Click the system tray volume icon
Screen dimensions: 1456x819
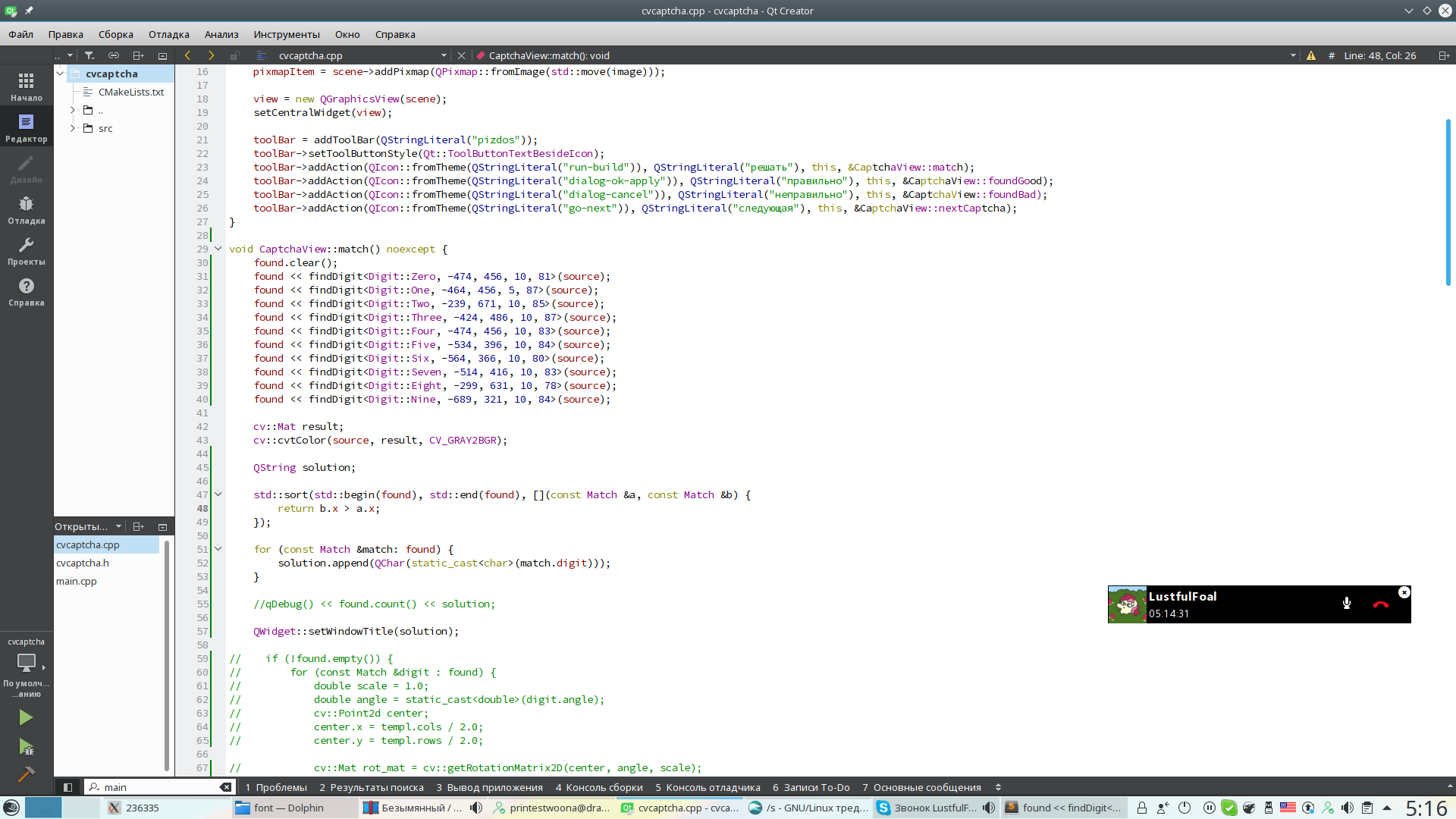coord(1348,808)
